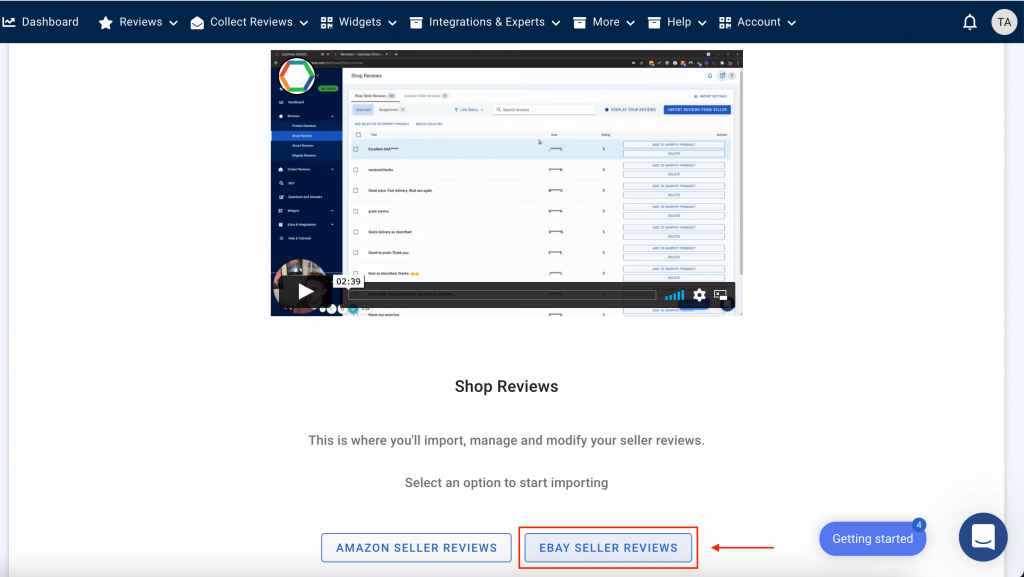
Task: Click the 02:39 video duration label
Action: [348, 281]
